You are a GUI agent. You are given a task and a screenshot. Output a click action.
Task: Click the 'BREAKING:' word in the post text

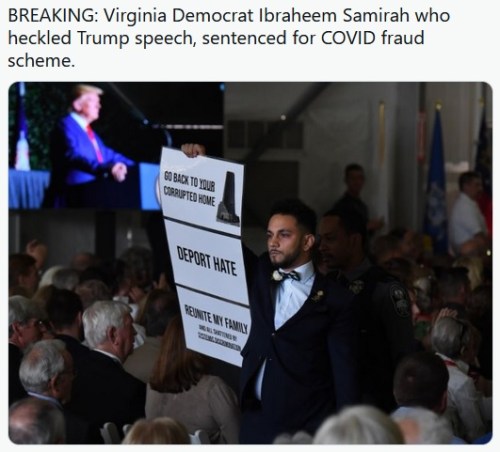coord(53,16)
